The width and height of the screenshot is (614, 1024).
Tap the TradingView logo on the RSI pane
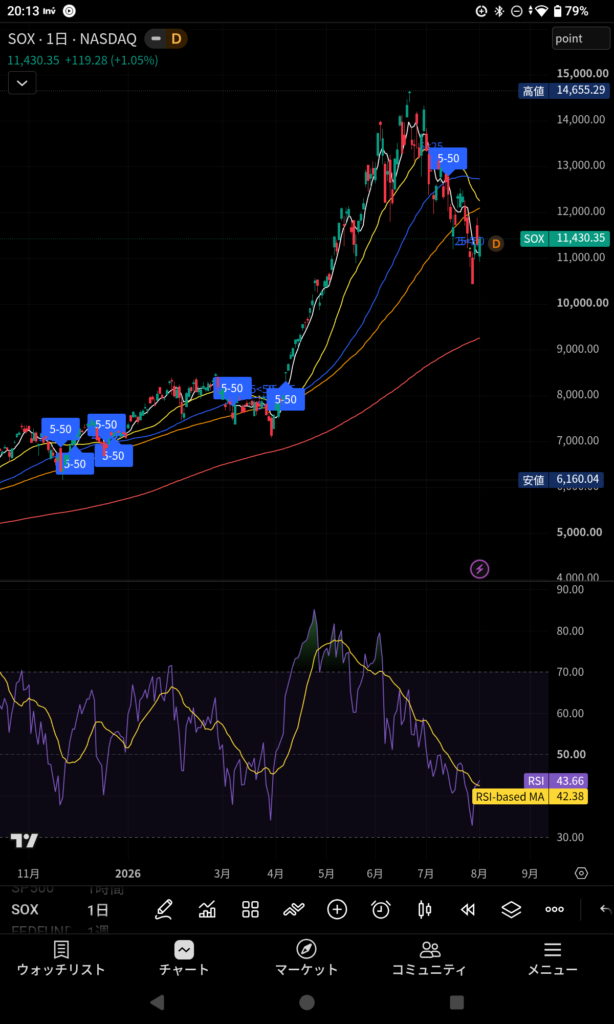tap(24, 840)
